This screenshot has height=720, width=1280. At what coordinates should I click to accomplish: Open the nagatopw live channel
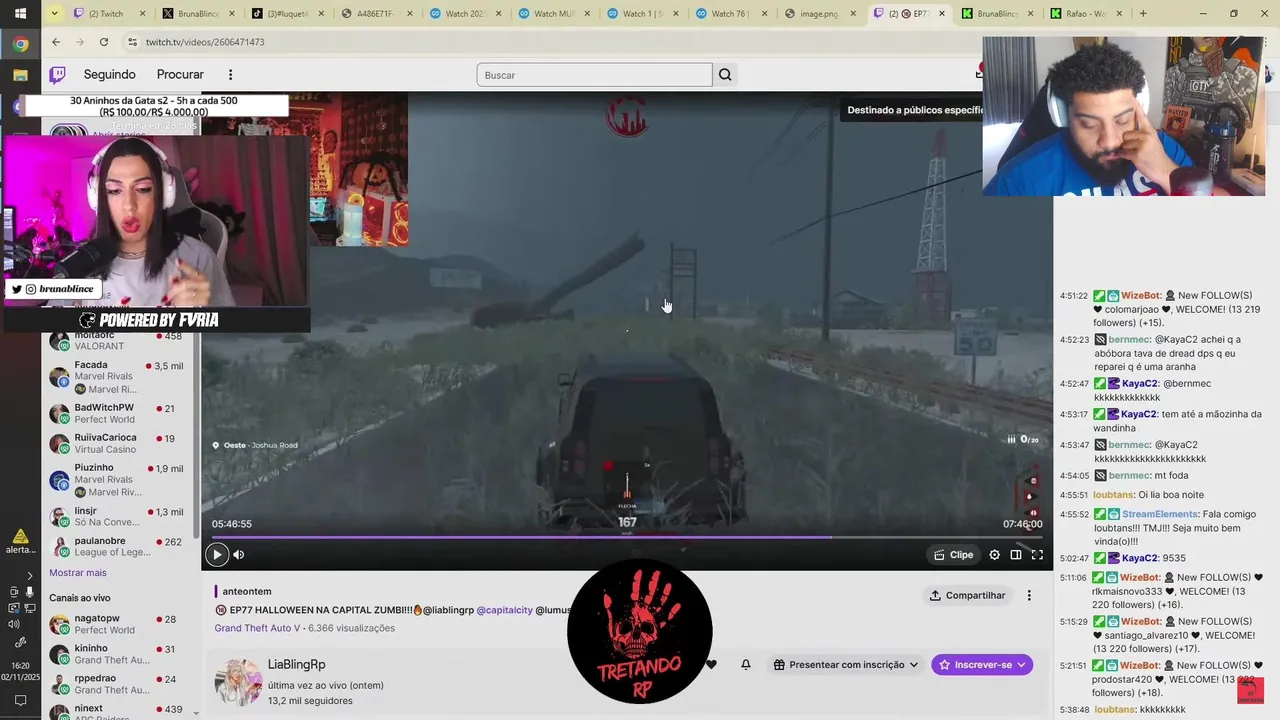point(120,624)
